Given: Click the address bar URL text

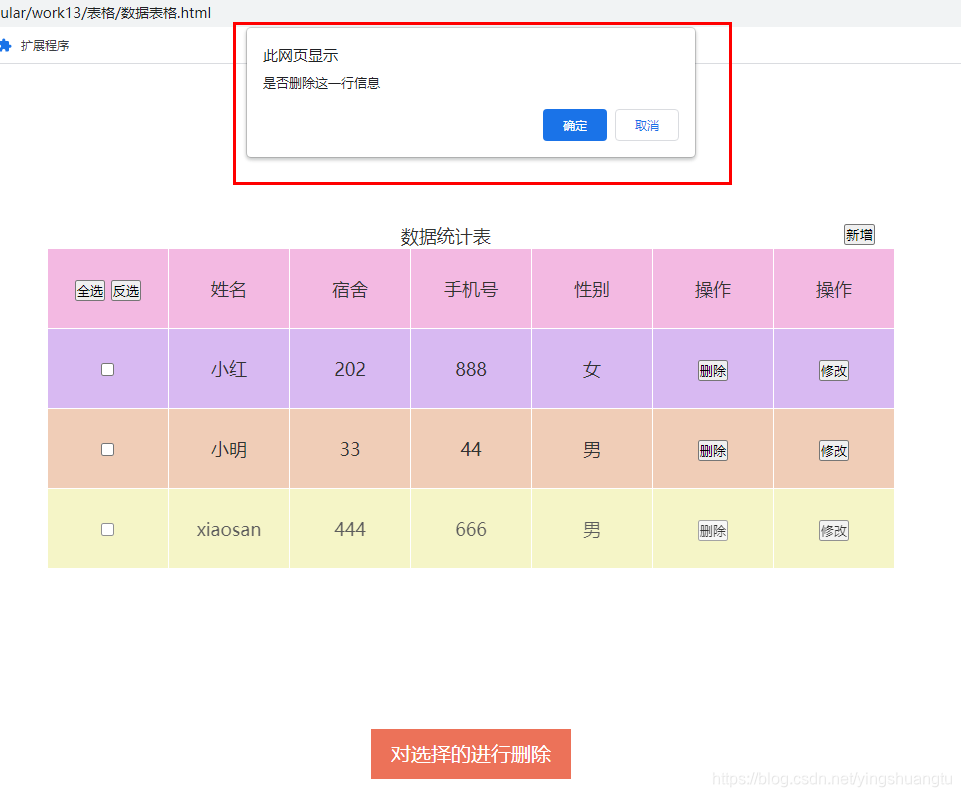Looking at the screenshot, I should (x=105, y=13).
